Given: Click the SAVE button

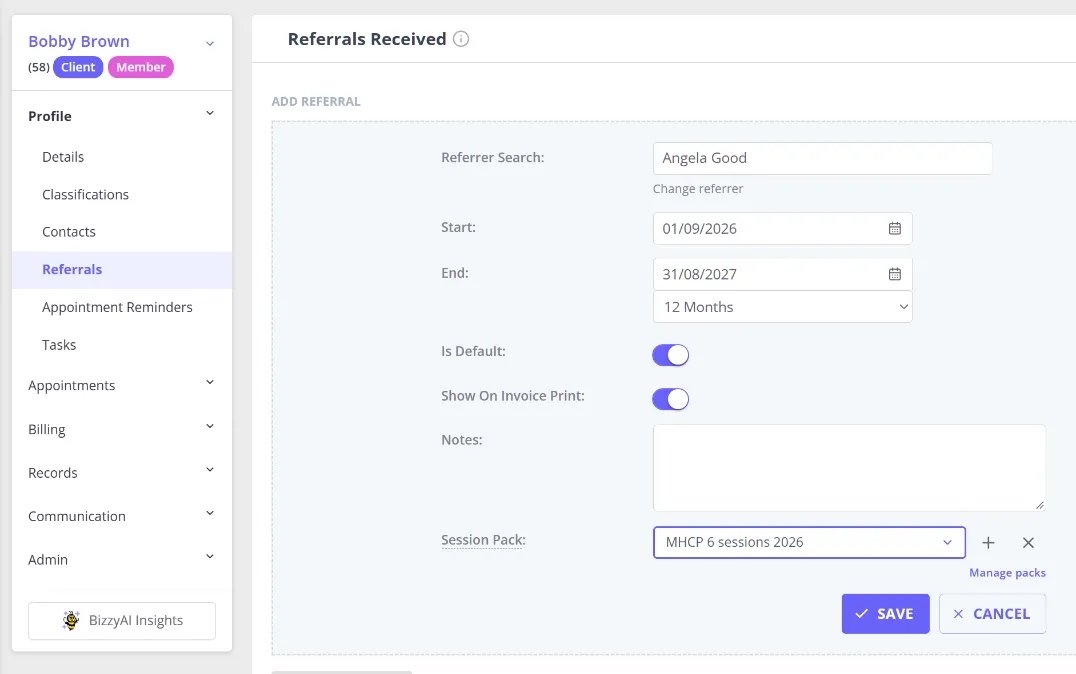Looking at the screenshot, I should (x=885, y=614).
